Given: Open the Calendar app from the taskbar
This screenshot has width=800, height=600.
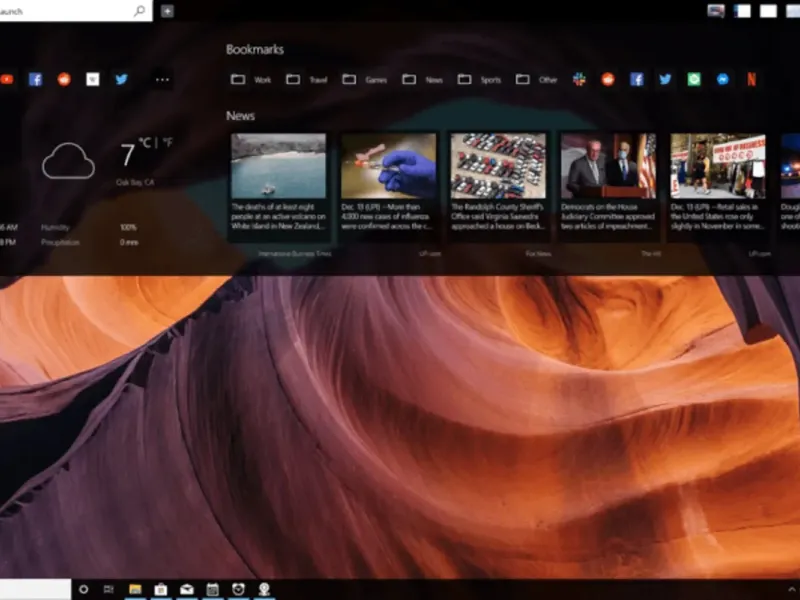Looking at the screenshot, I should point(213,589).
